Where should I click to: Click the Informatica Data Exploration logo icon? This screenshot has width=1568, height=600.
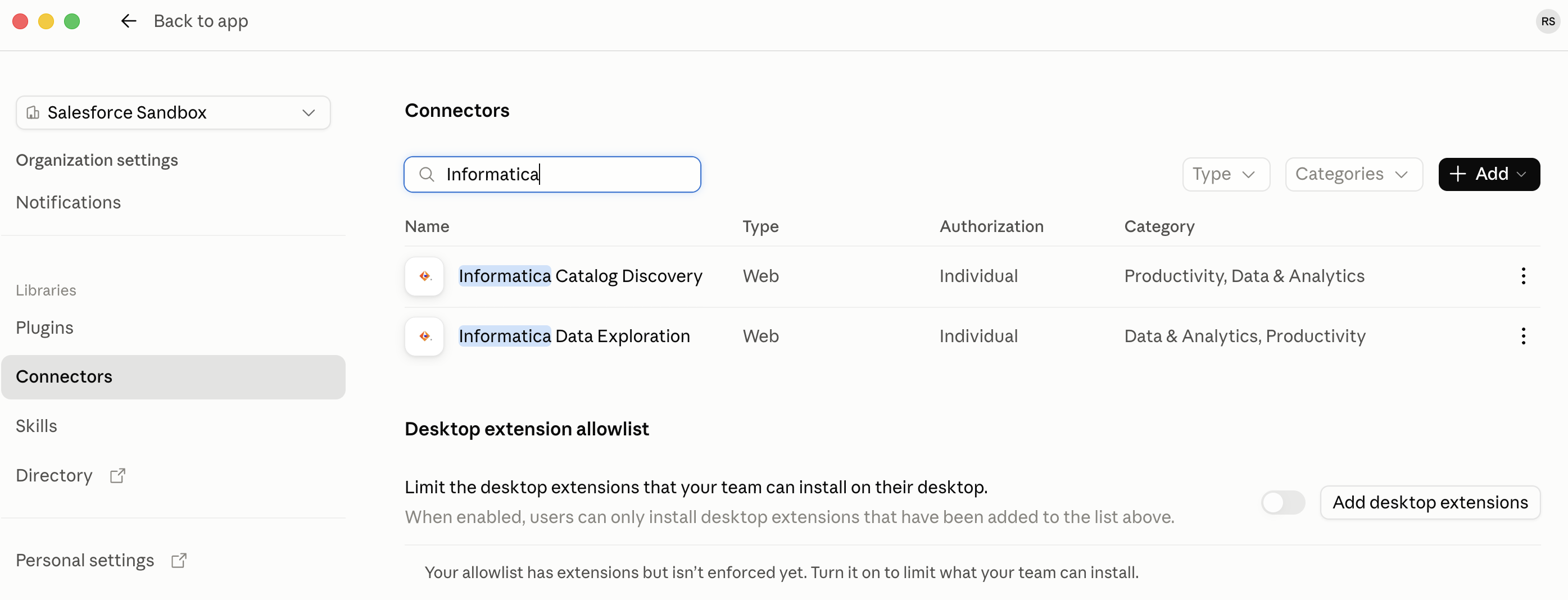click(x=424, y=337)
